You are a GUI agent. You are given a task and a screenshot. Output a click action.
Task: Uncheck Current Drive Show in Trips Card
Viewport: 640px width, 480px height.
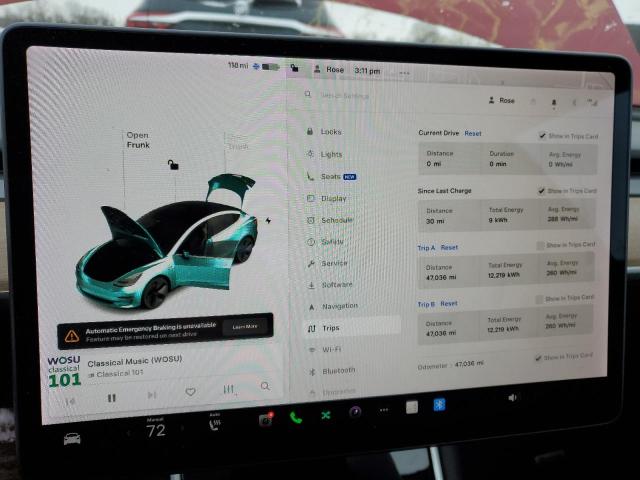(x=542, y=136)
